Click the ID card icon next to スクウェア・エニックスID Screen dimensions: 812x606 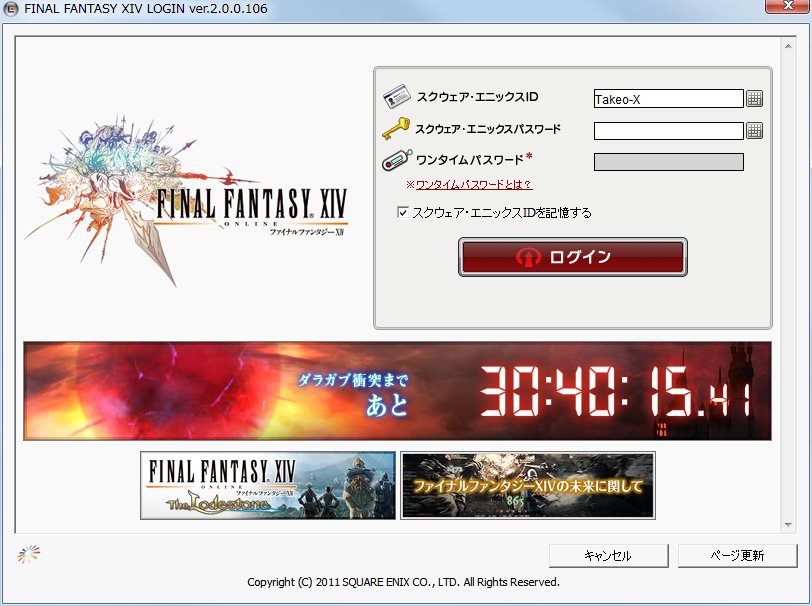pyautogui.click(x=397, y=96)
